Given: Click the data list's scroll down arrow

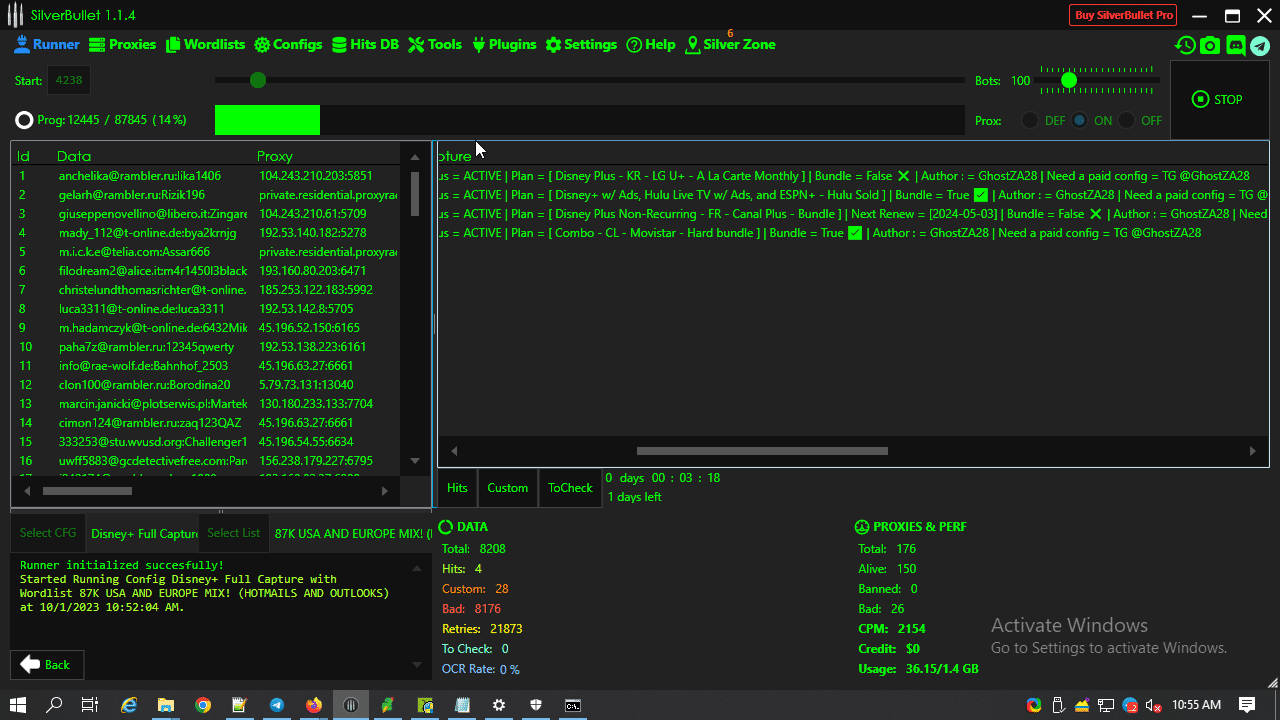Looking at the screenshot, I should click(415, 461).
